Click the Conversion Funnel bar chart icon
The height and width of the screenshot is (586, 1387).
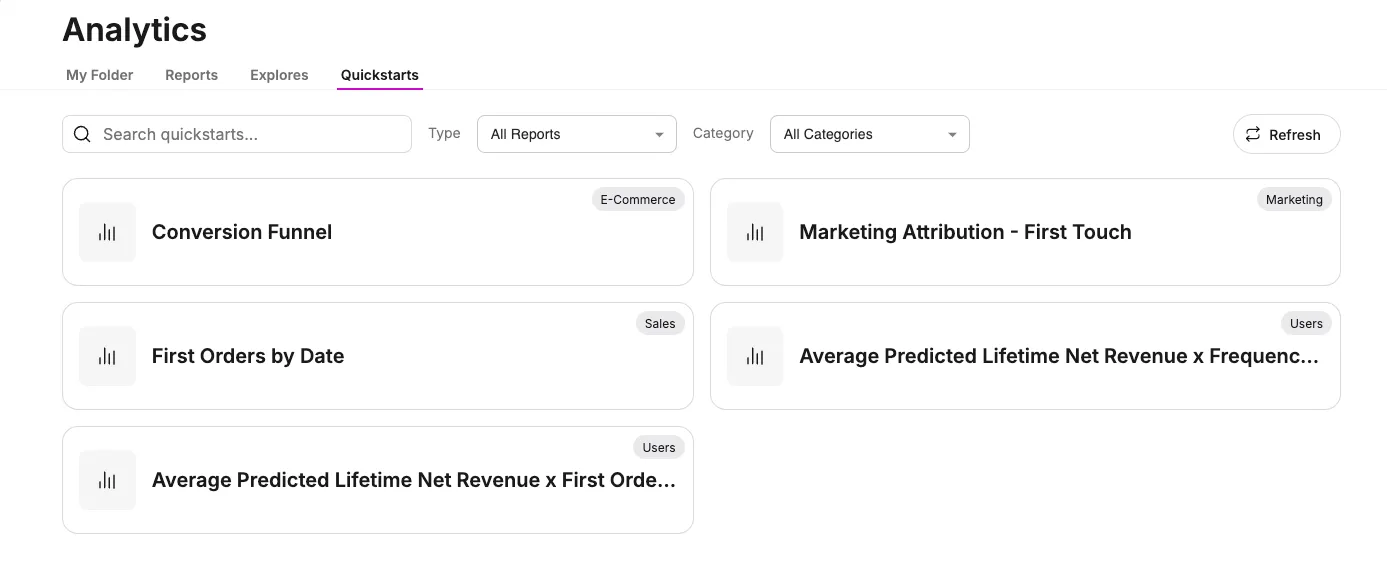107,232
